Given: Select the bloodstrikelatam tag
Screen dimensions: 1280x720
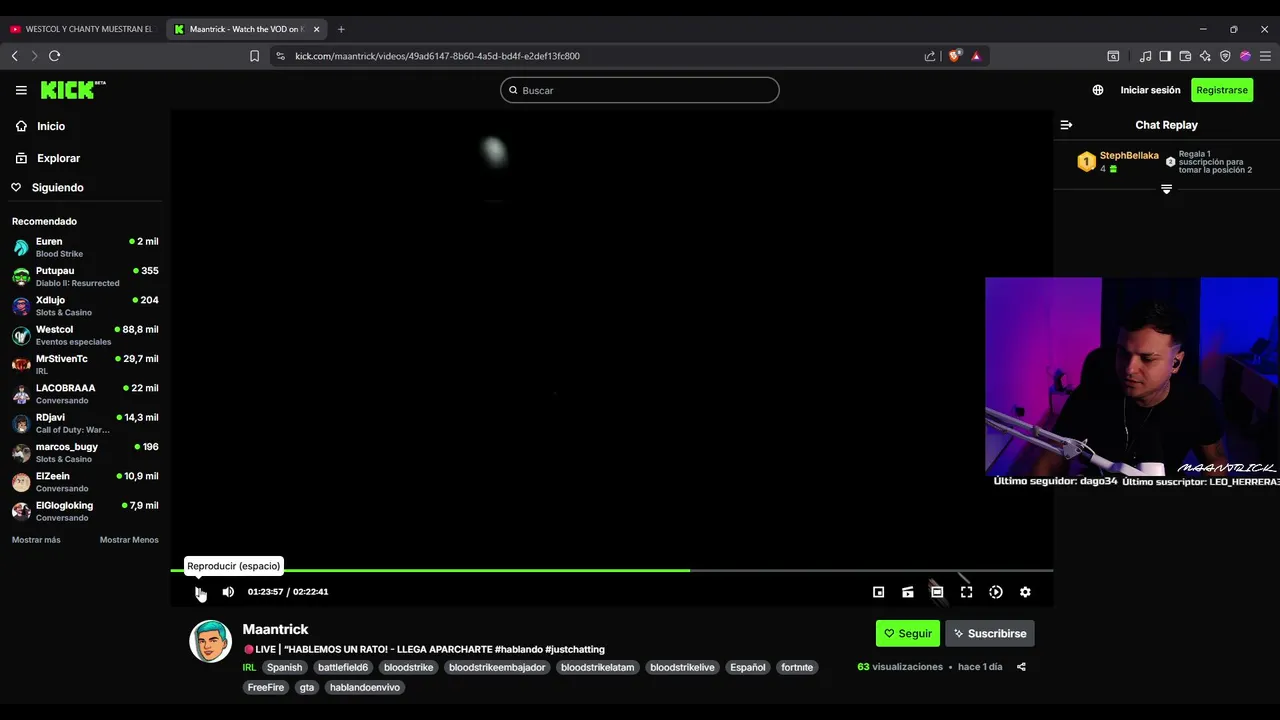Looking at the screenshot, I should point(598,667).
